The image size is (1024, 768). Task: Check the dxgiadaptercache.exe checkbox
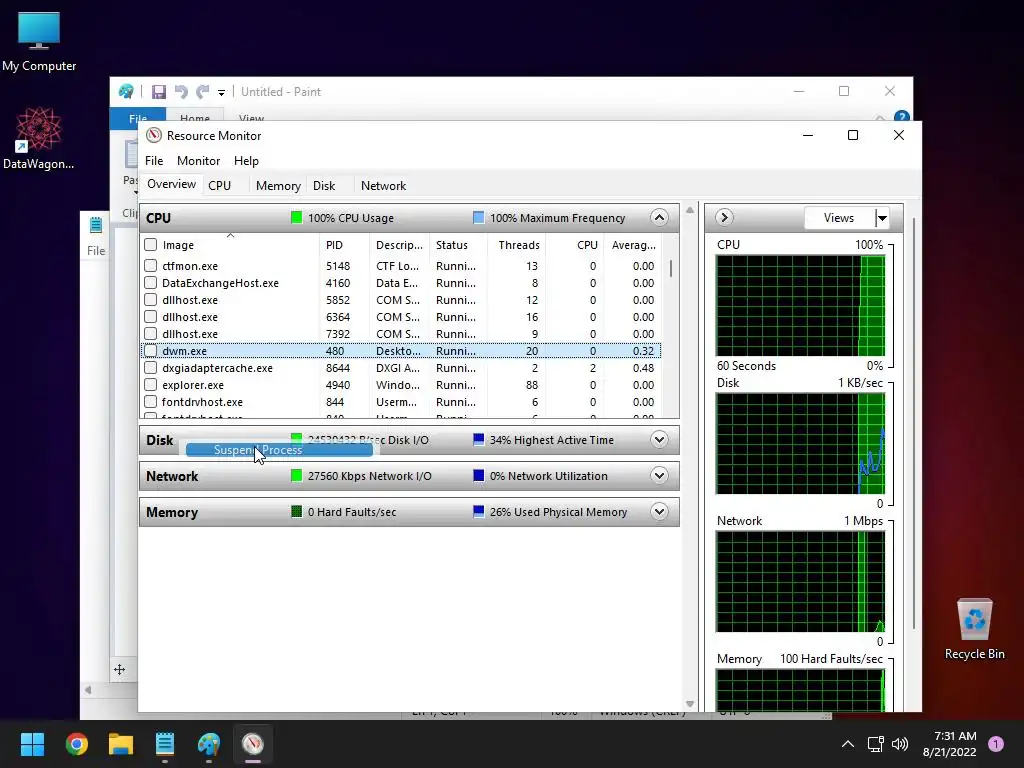click(151, 368)
